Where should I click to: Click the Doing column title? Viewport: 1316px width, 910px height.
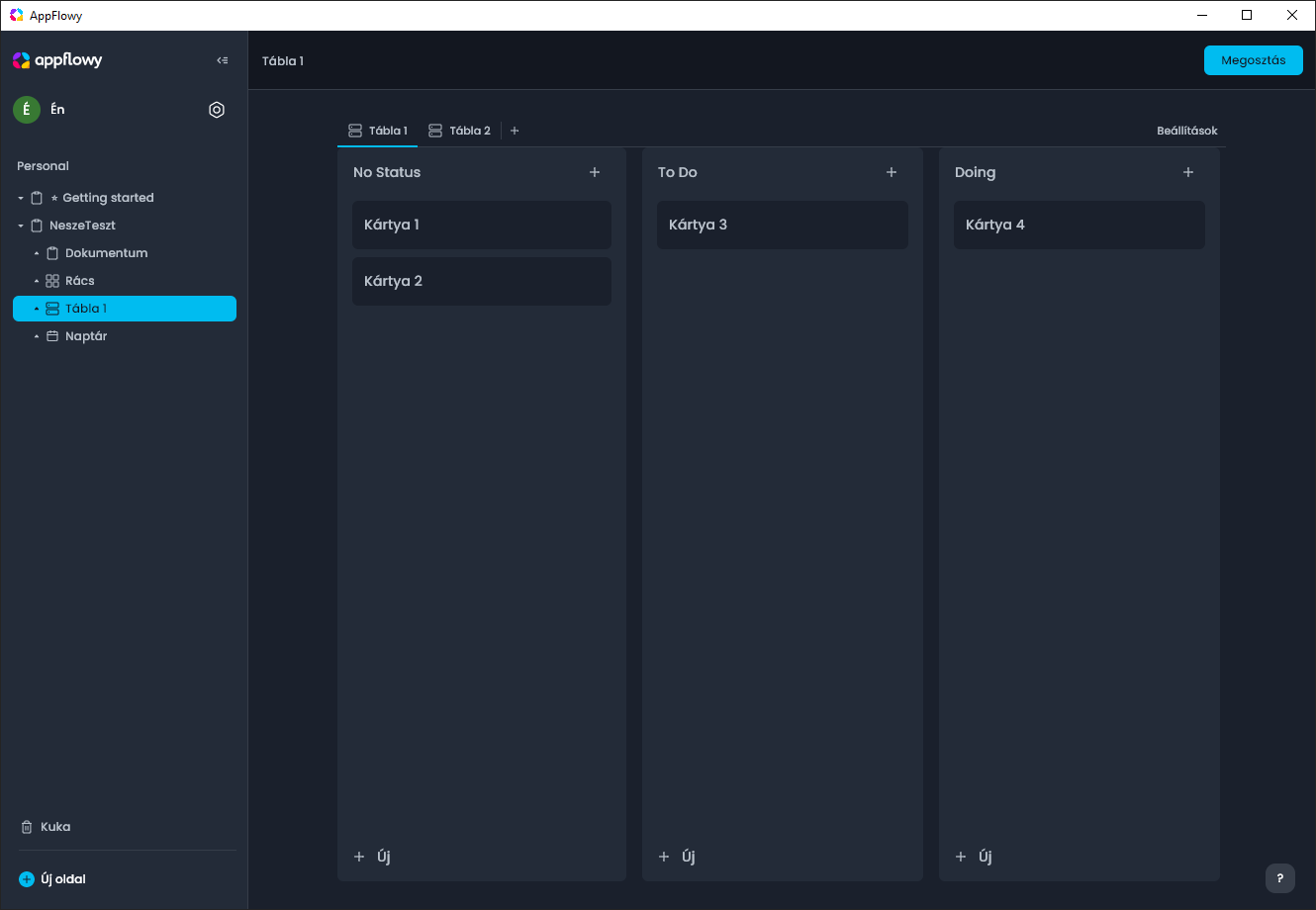coord(976,172)
